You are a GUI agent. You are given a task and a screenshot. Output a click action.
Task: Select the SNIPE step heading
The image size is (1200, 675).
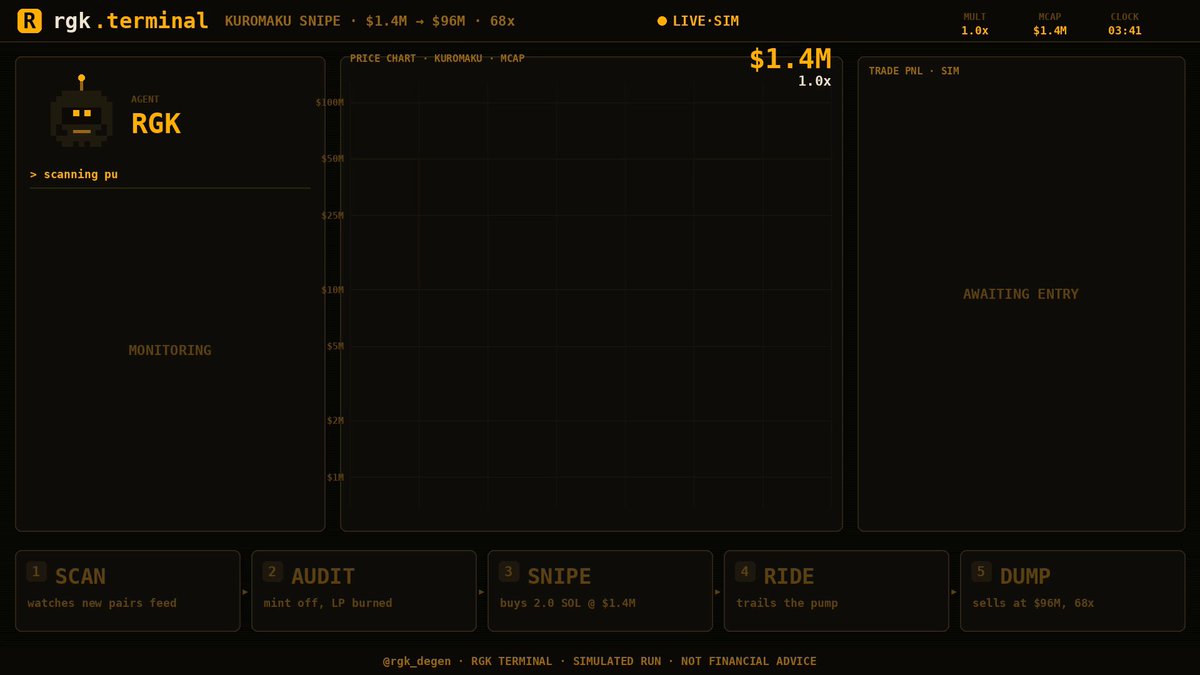(559, 576)
